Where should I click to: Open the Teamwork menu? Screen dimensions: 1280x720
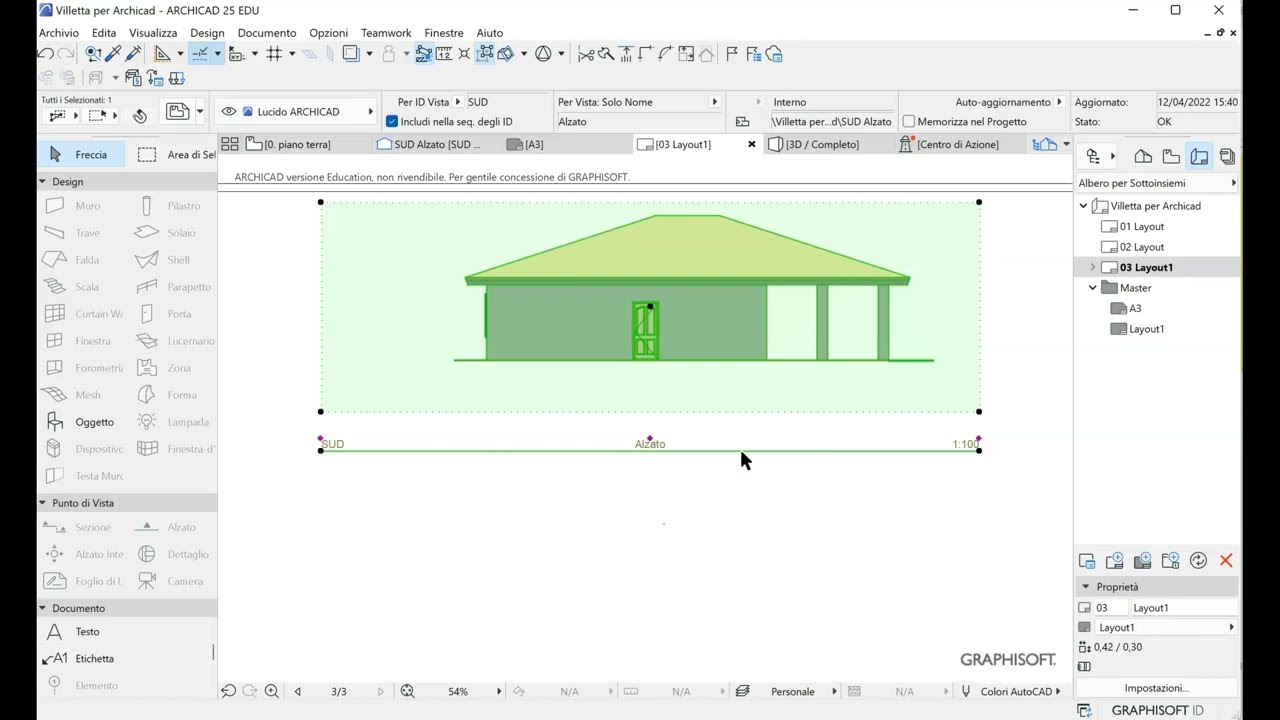pyautogui.click(x=386, y=33)
